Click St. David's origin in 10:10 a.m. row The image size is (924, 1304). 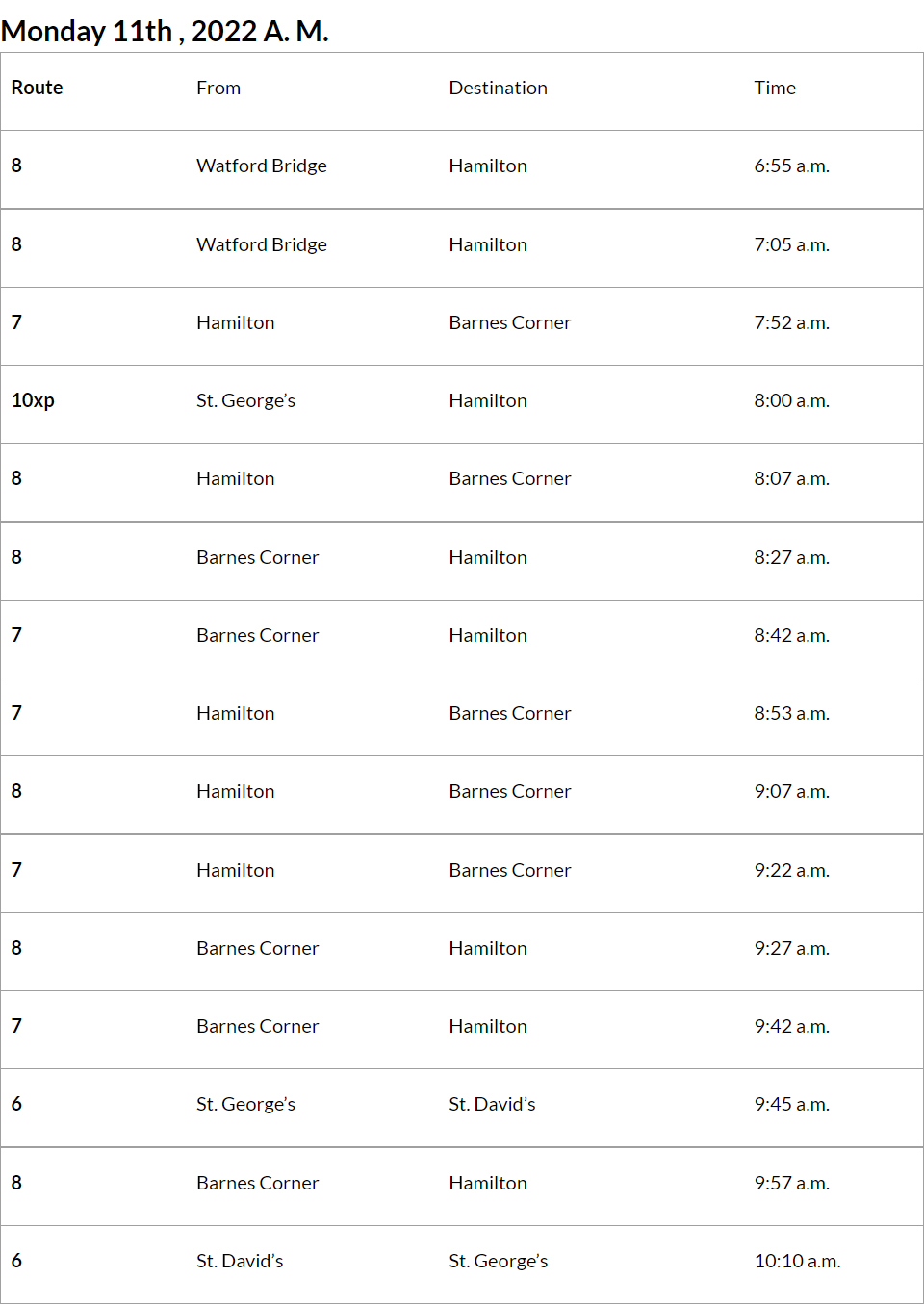tap(240, 1261)
